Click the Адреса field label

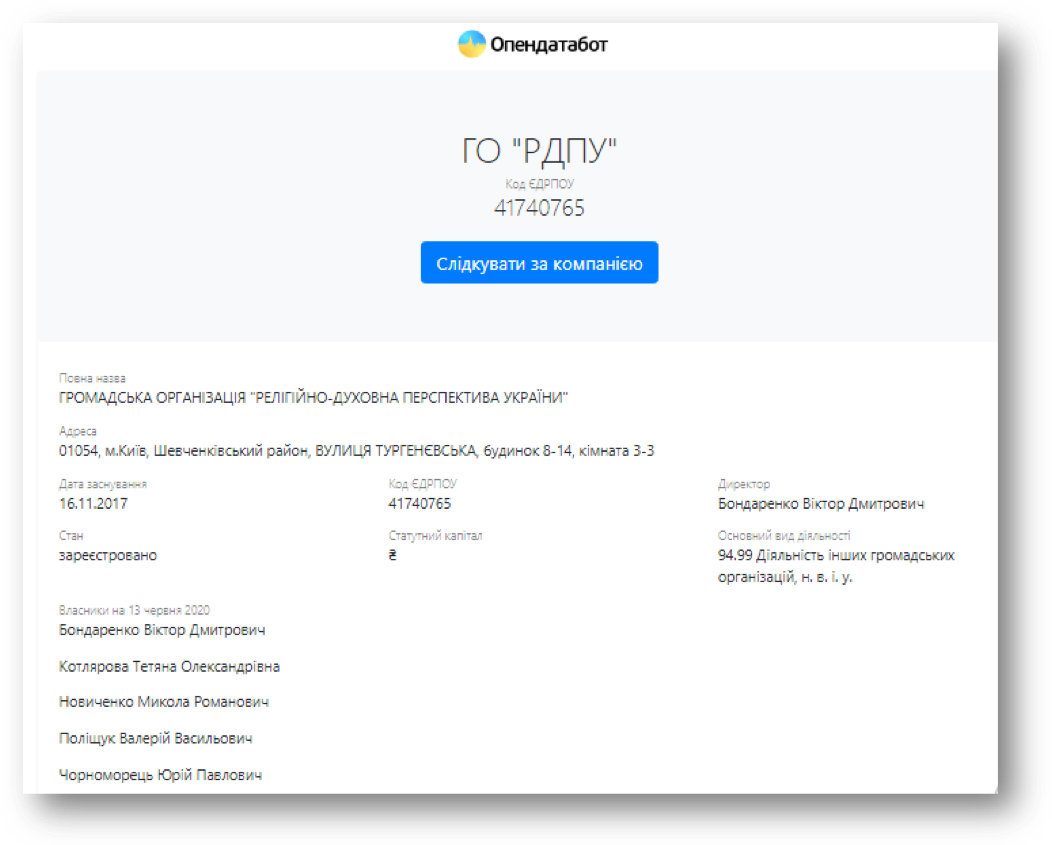coord(78,432)
